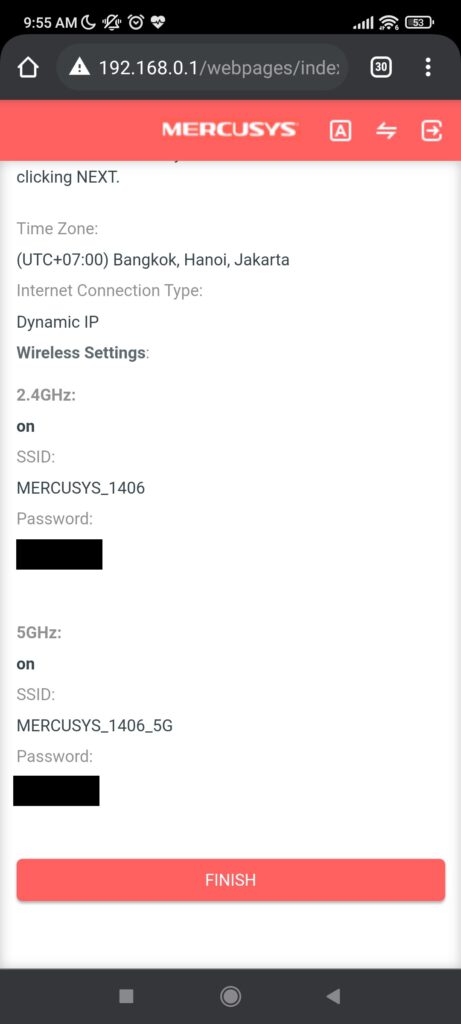This screenshot has width=461, height=1024.
Task: Open the language selector A icon
Action: (x=340, y=131)
